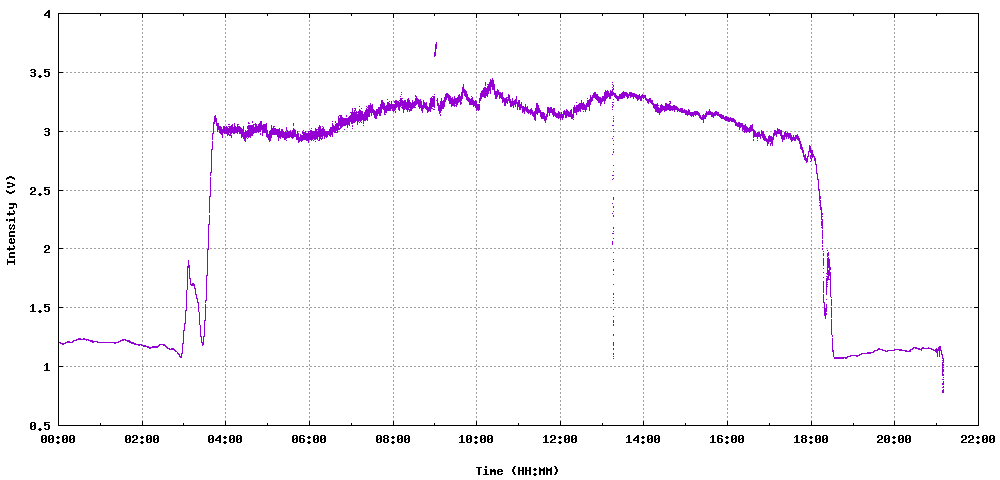Click the "Intensity (V)" axis title

11,219
